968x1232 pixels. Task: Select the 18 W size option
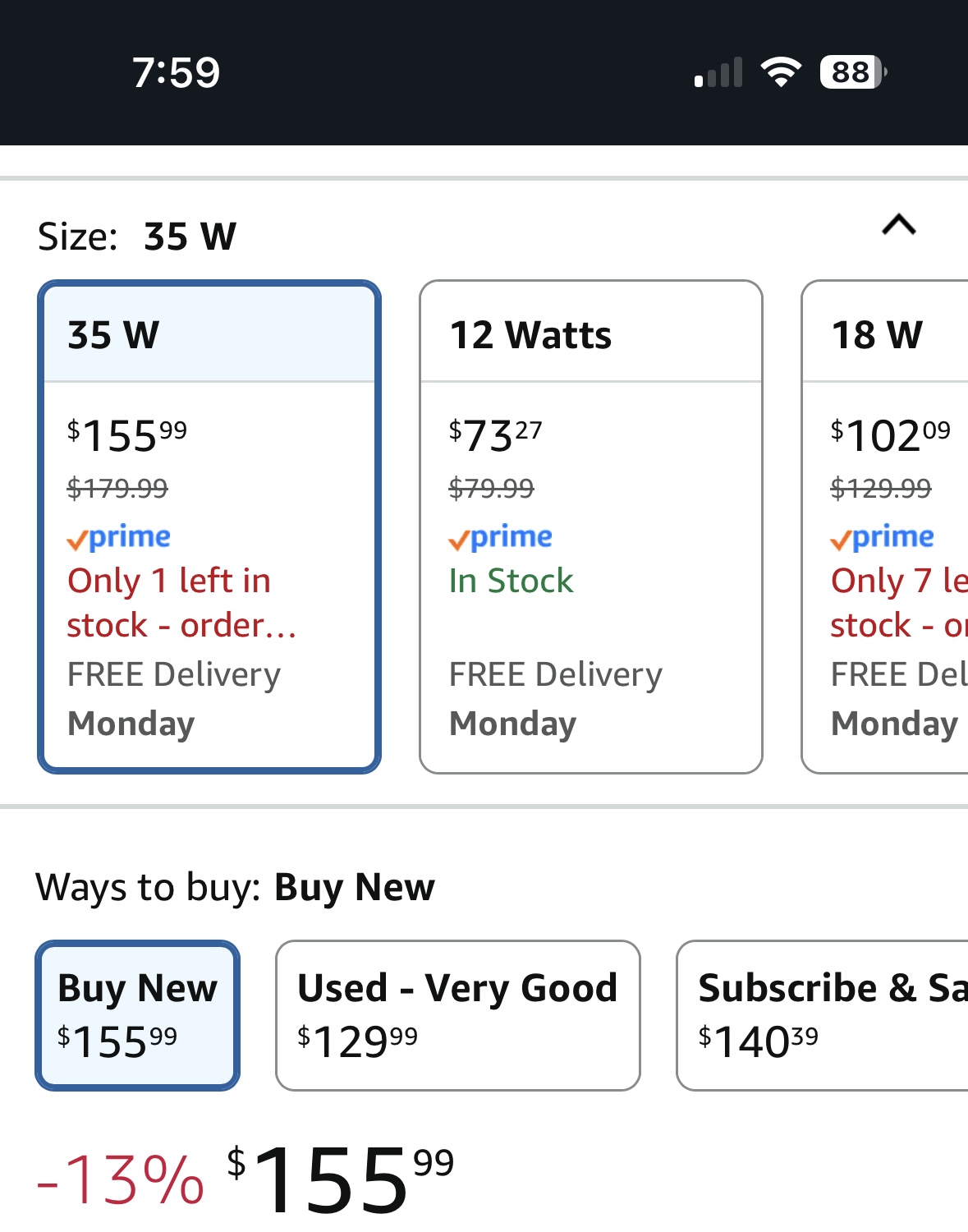pyautogui.click(x=885, y=527)
